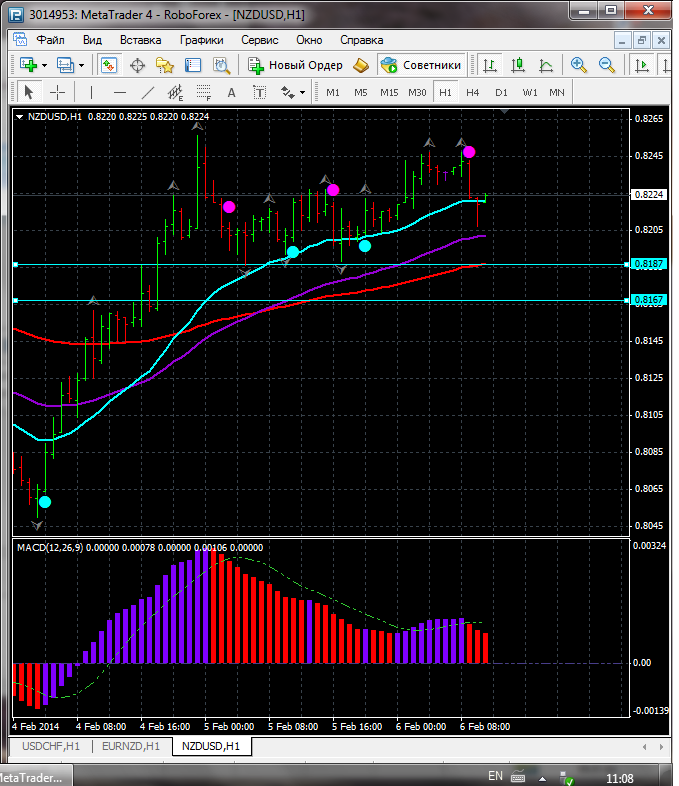The image size is (679, 786).
Task: Select the horizontal line drawing tool
Action: (x=120, y=92)
